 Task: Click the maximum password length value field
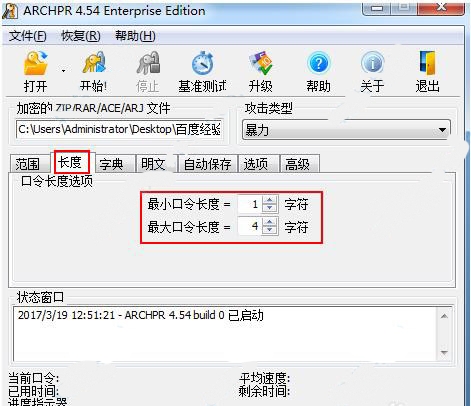pos(250,226)
